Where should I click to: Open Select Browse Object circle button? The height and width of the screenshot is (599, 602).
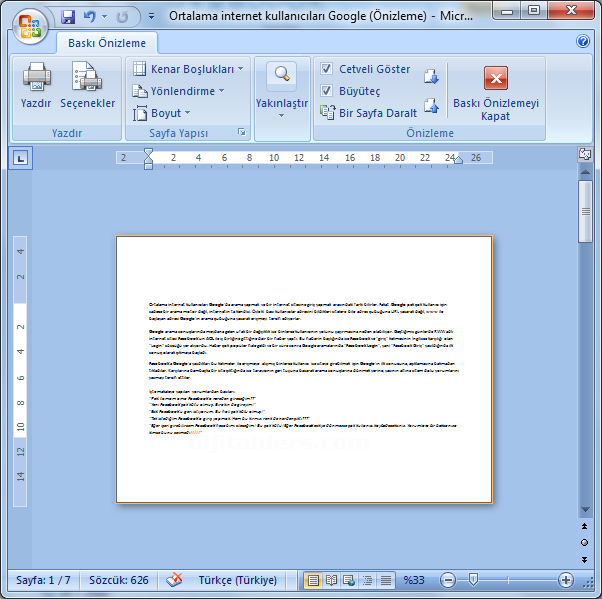(x=584, y=543)
